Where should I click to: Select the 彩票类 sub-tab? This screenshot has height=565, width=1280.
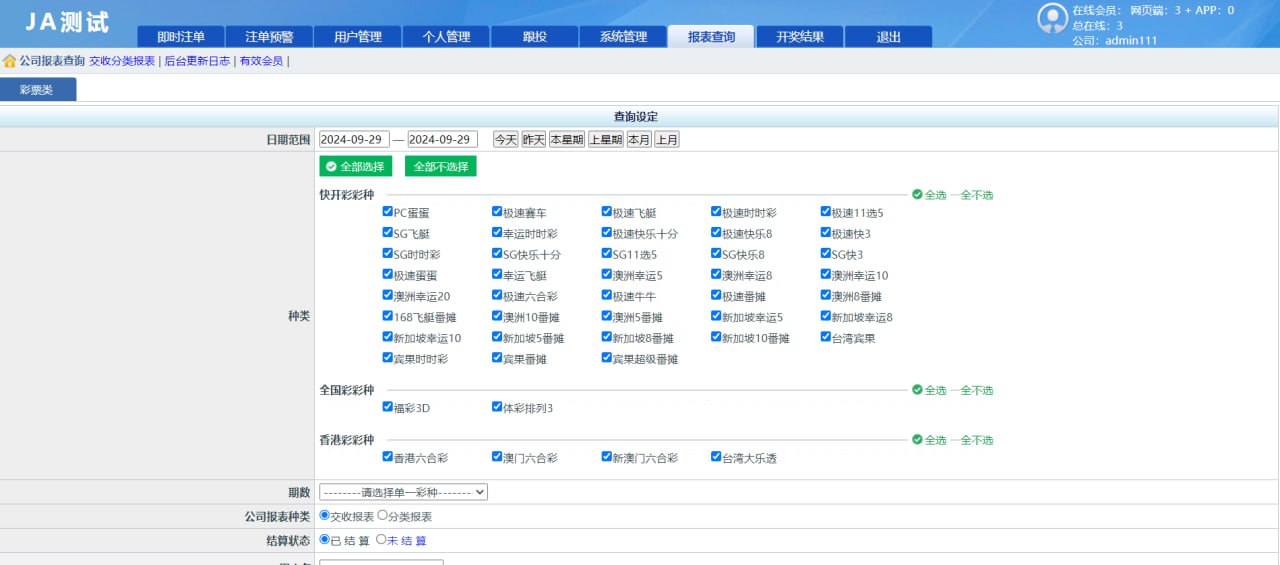36,90
